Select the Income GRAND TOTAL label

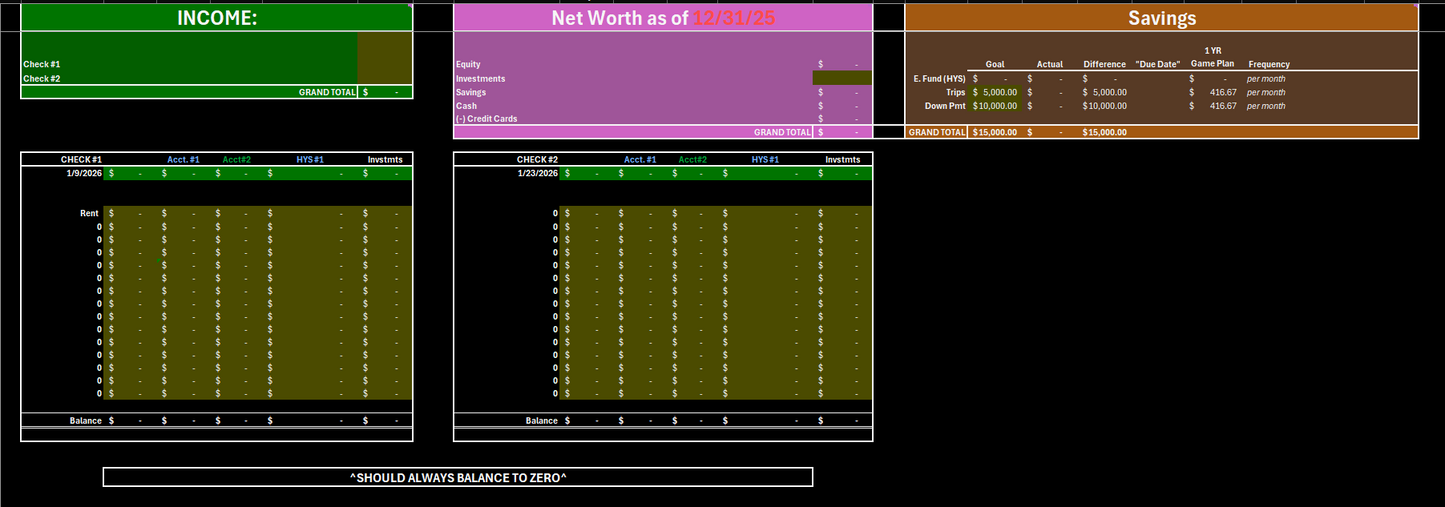(x=327, y=92)
